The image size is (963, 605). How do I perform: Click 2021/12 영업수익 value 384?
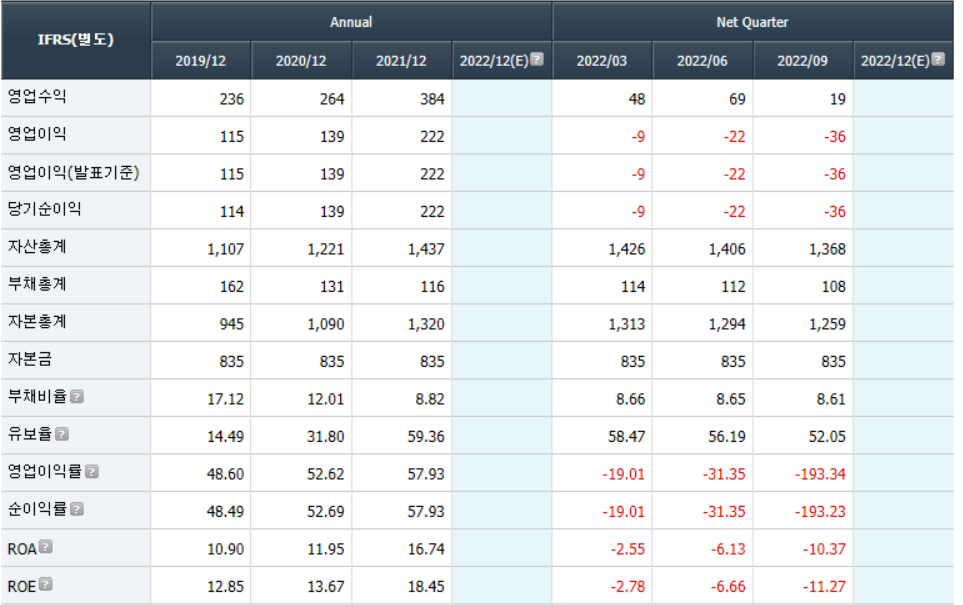tap(432, 99)
